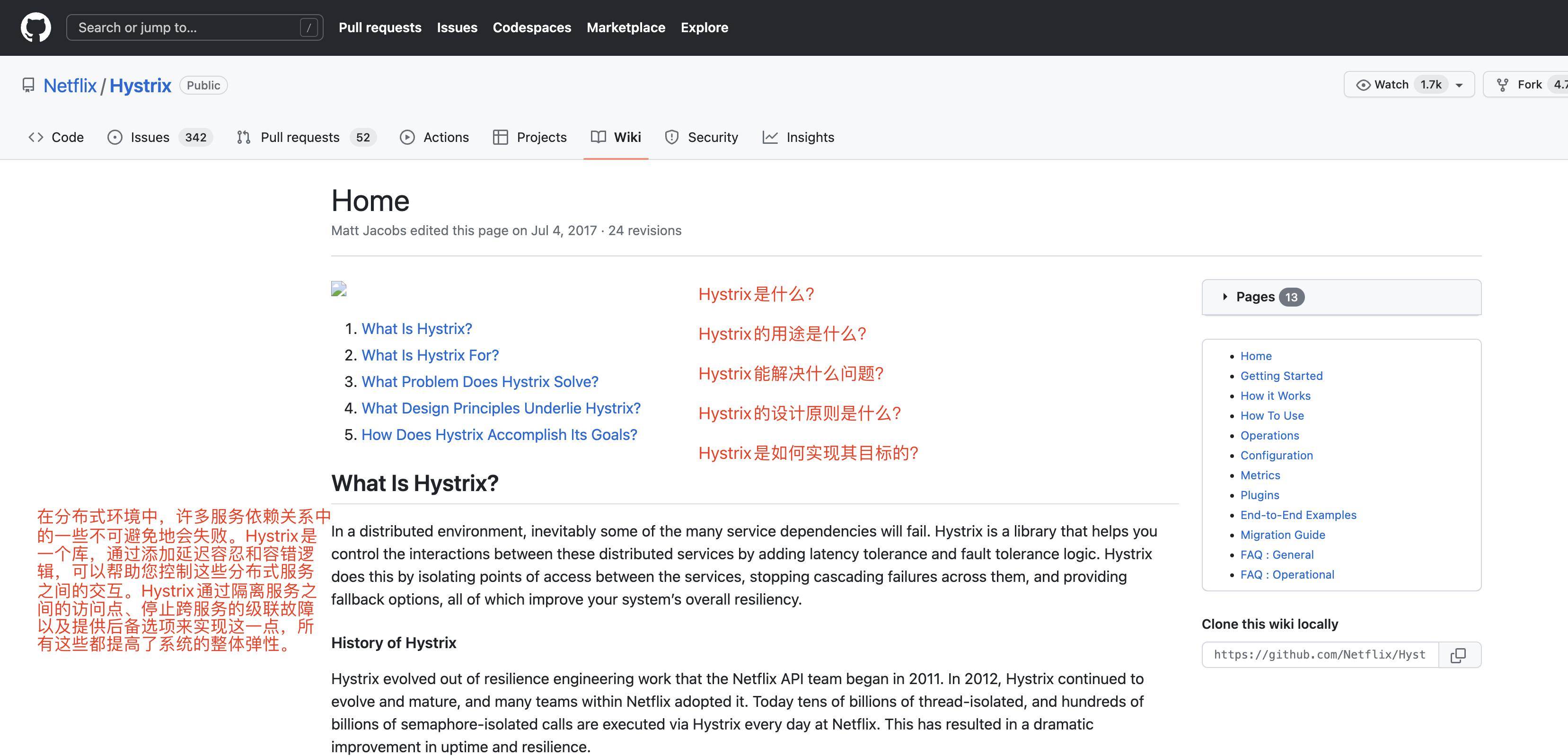Click the search slash shortcut indicator

(309, 27)
